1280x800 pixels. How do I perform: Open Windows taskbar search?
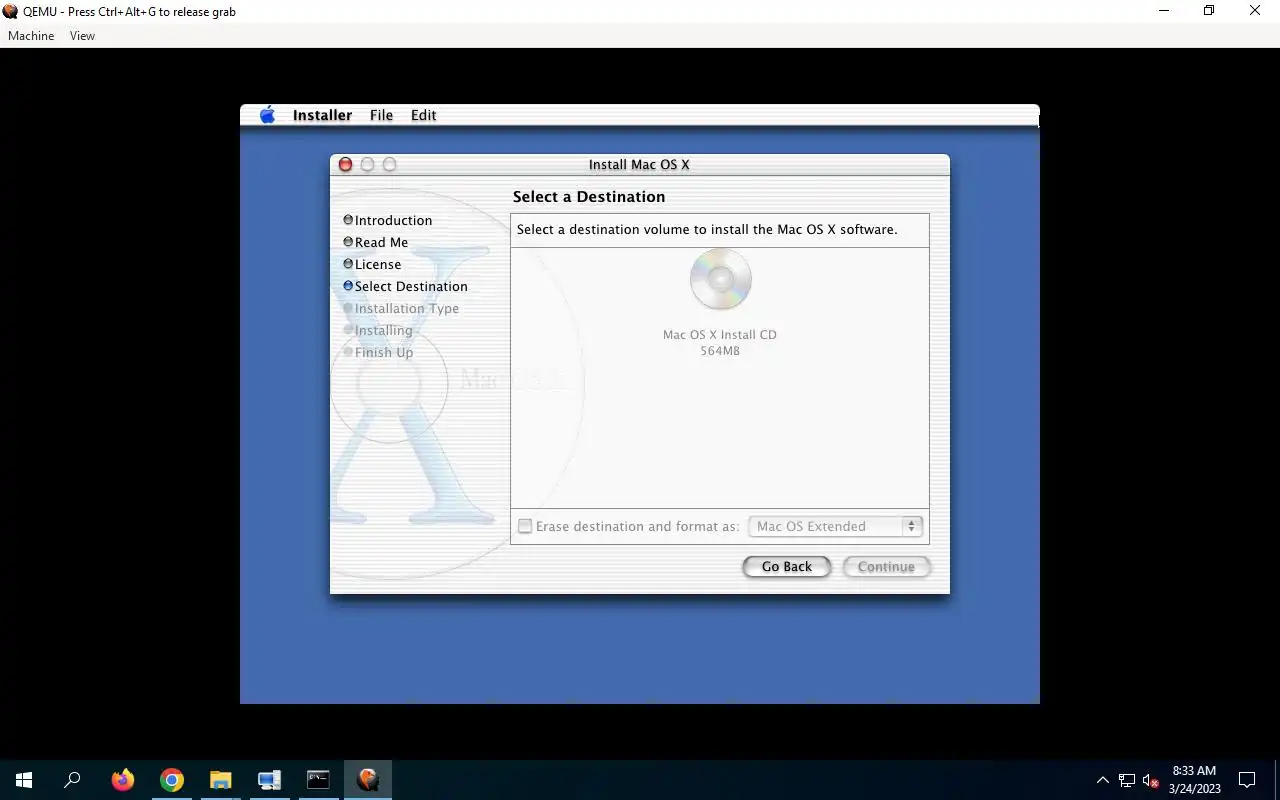coord(72,780)
